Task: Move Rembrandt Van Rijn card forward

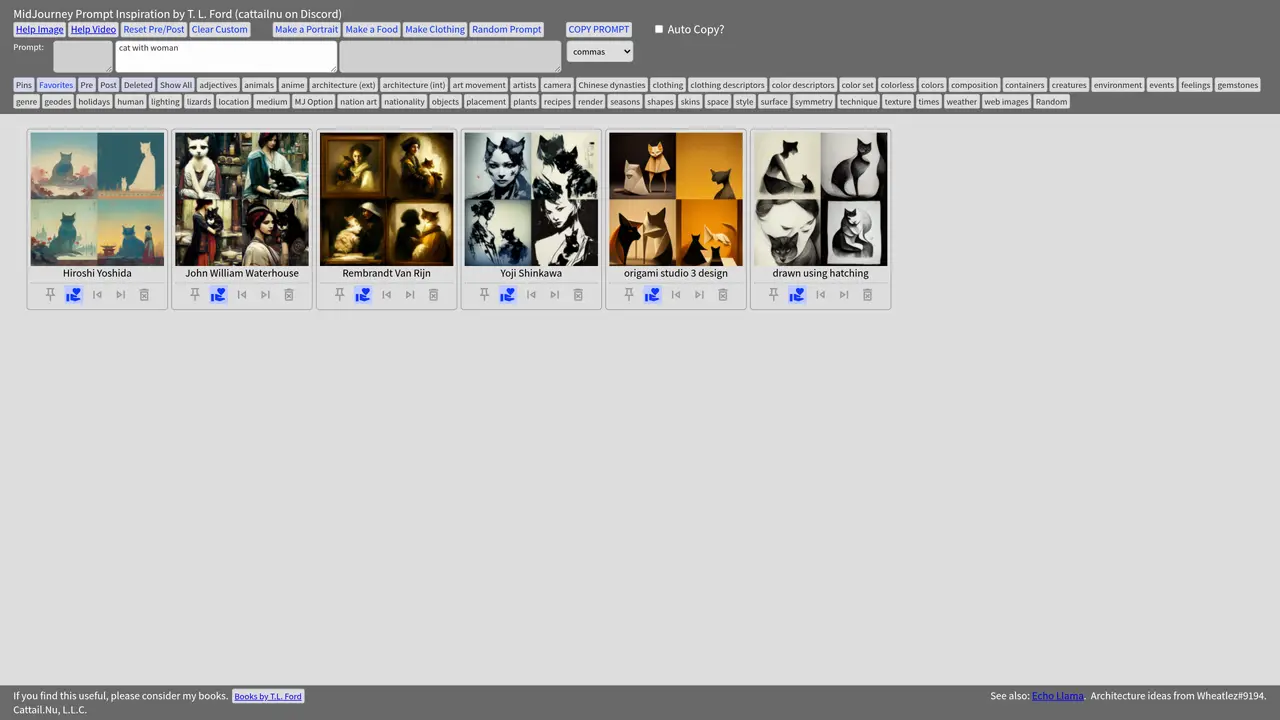Action: click(410, 295)
